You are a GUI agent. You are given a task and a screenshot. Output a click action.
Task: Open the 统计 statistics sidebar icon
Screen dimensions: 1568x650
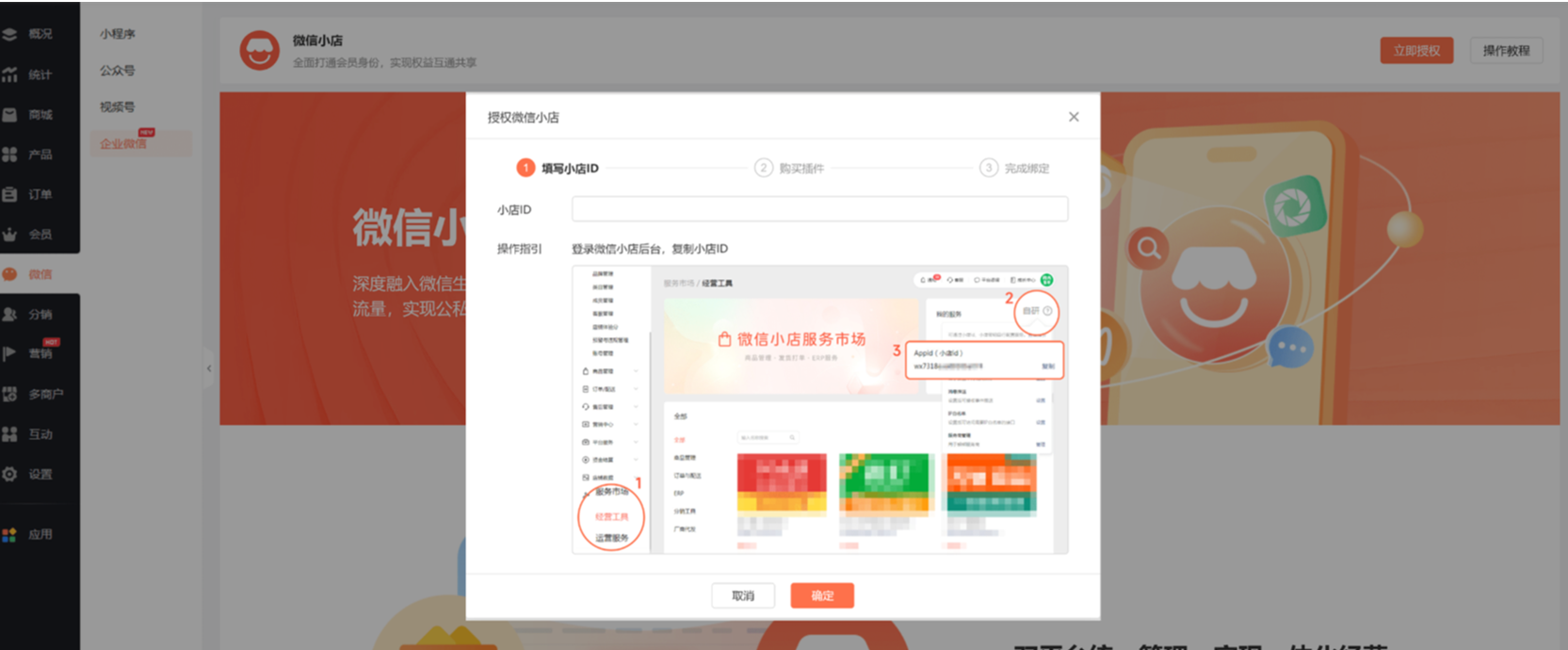click(9, 74)
